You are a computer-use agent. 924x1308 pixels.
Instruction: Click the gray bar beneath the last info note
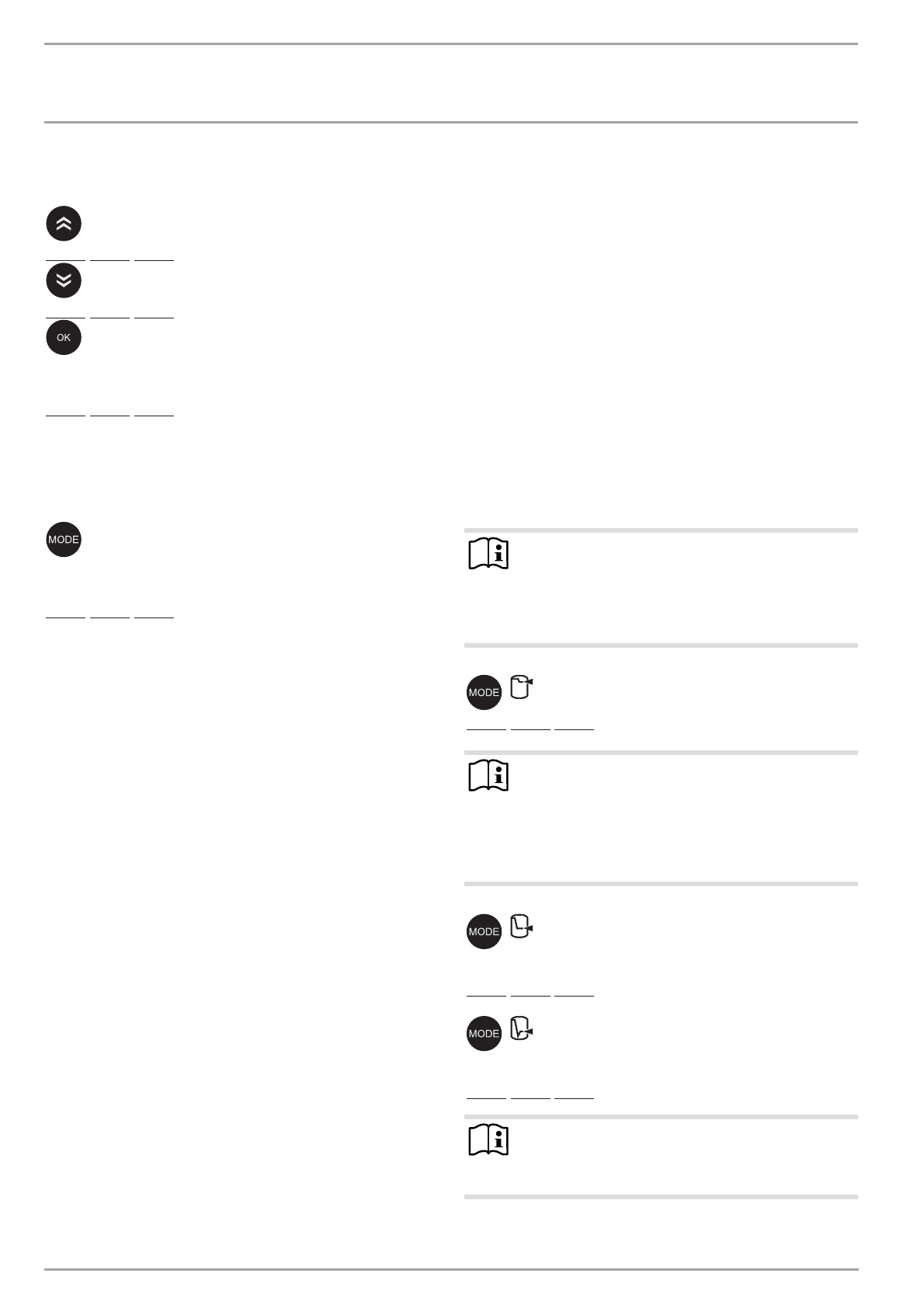point(661,1197)
